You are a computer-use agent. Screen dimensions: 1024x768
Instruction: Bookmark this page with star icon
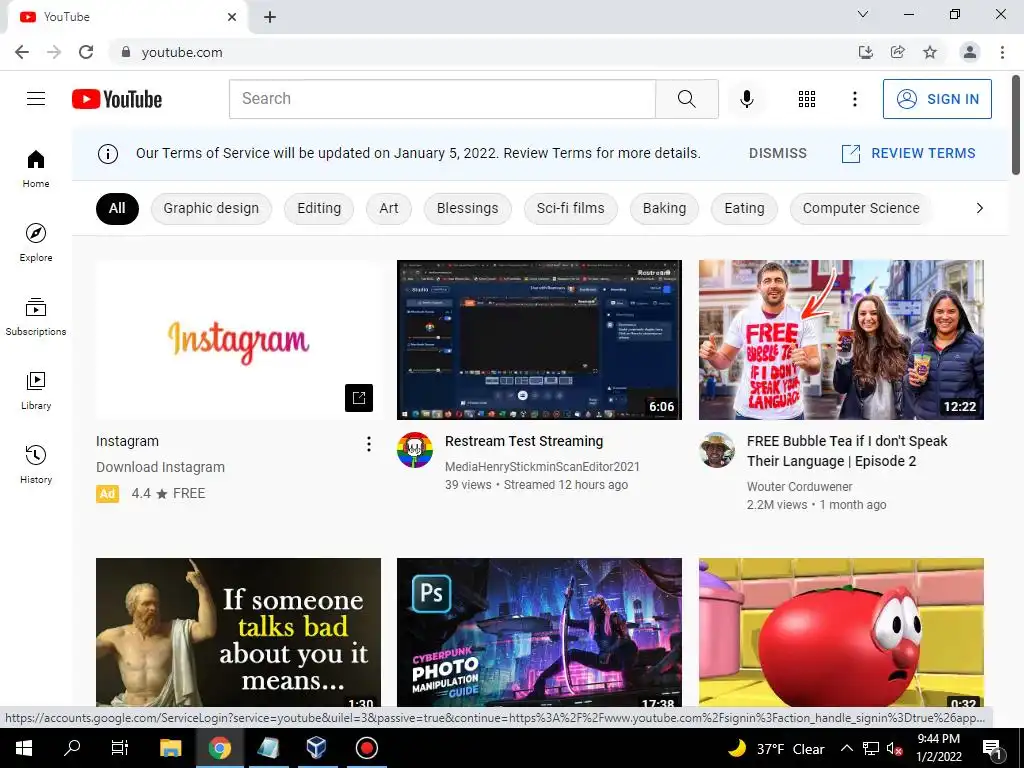pyautogui.click(x=929, y=52)
